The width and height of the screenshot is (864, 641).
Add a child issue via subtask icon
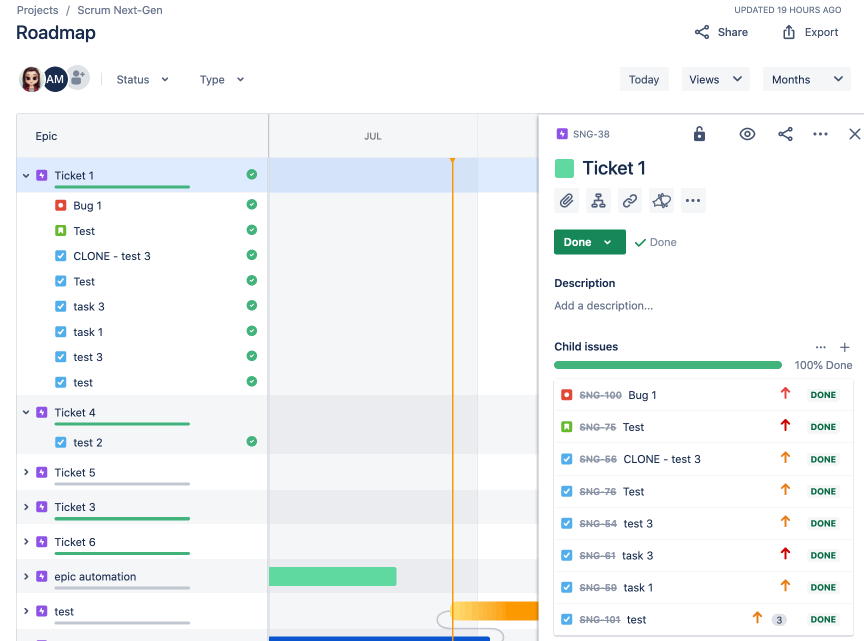(598, 200)
